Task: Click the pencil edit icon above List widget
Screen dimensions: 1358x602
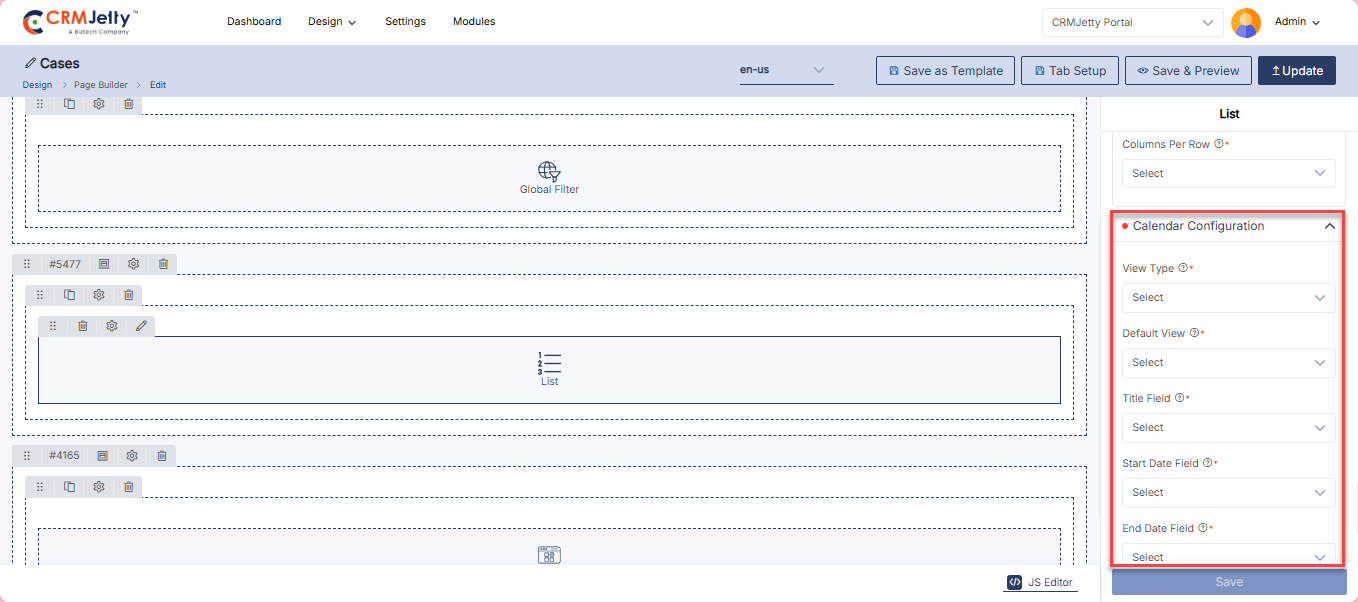Action: click(x=141, y=326)
